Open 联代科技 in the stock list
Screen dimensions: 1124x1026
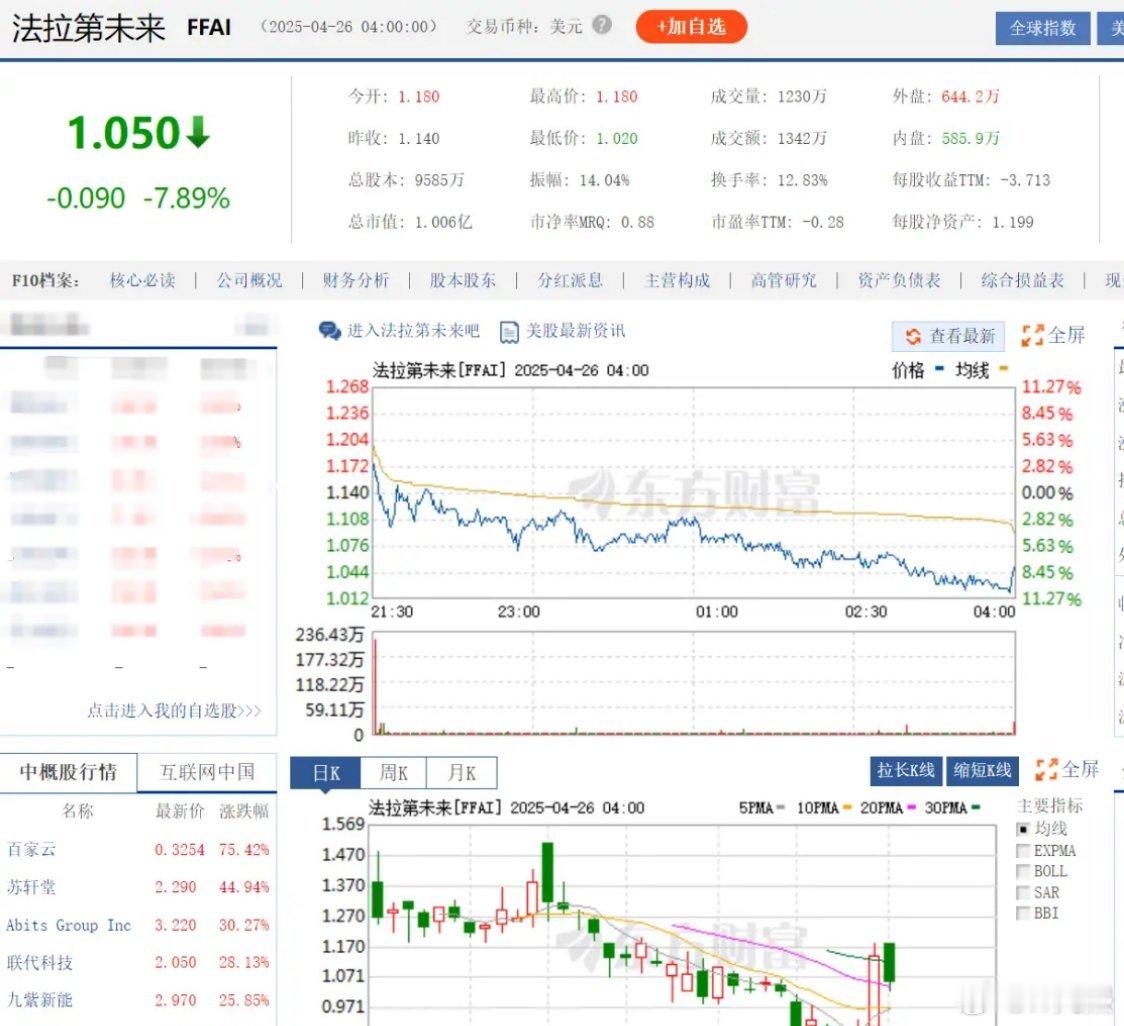pos(39,962)
